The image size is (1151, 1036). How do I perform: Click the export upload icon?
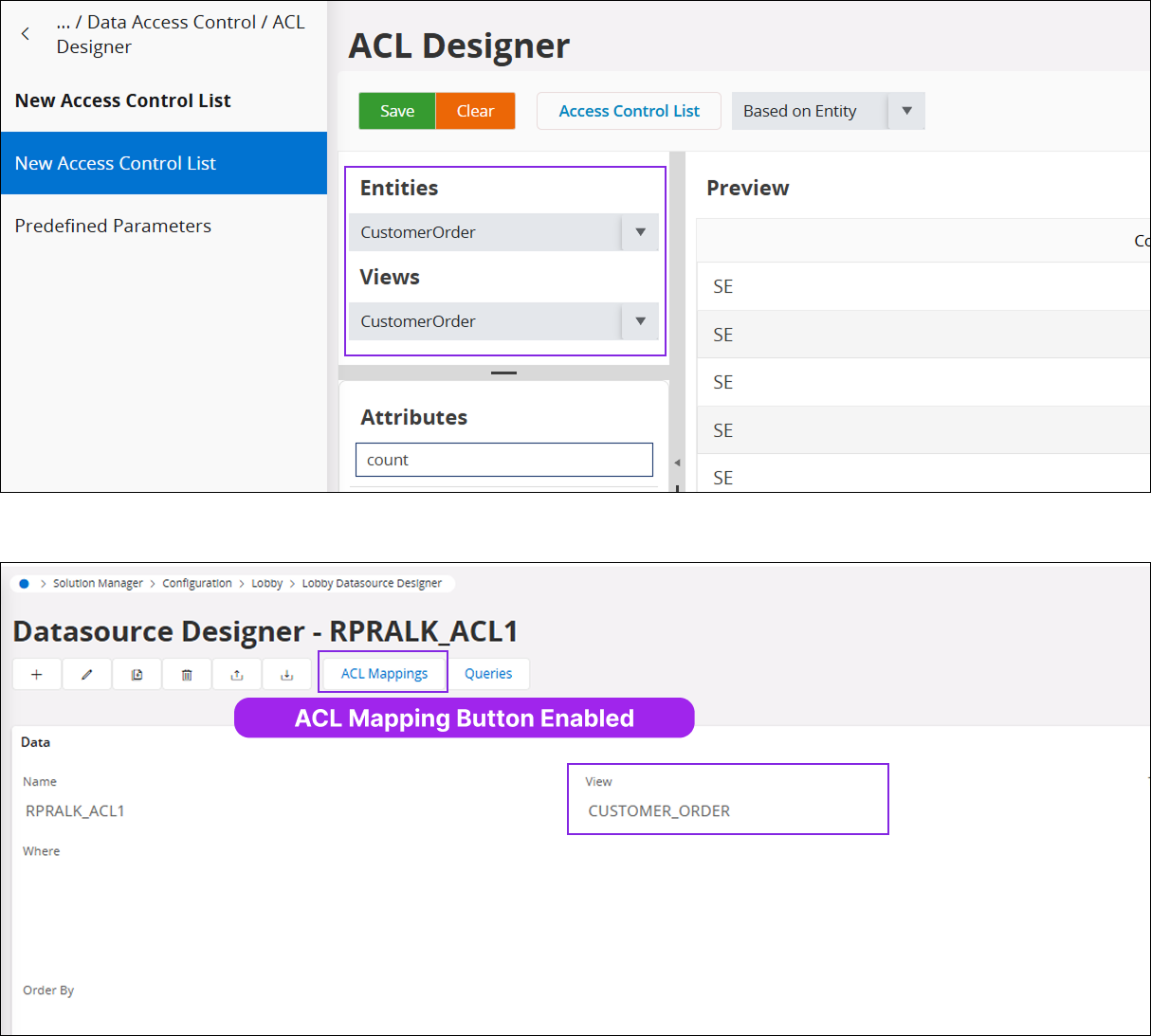click(237, 675)
